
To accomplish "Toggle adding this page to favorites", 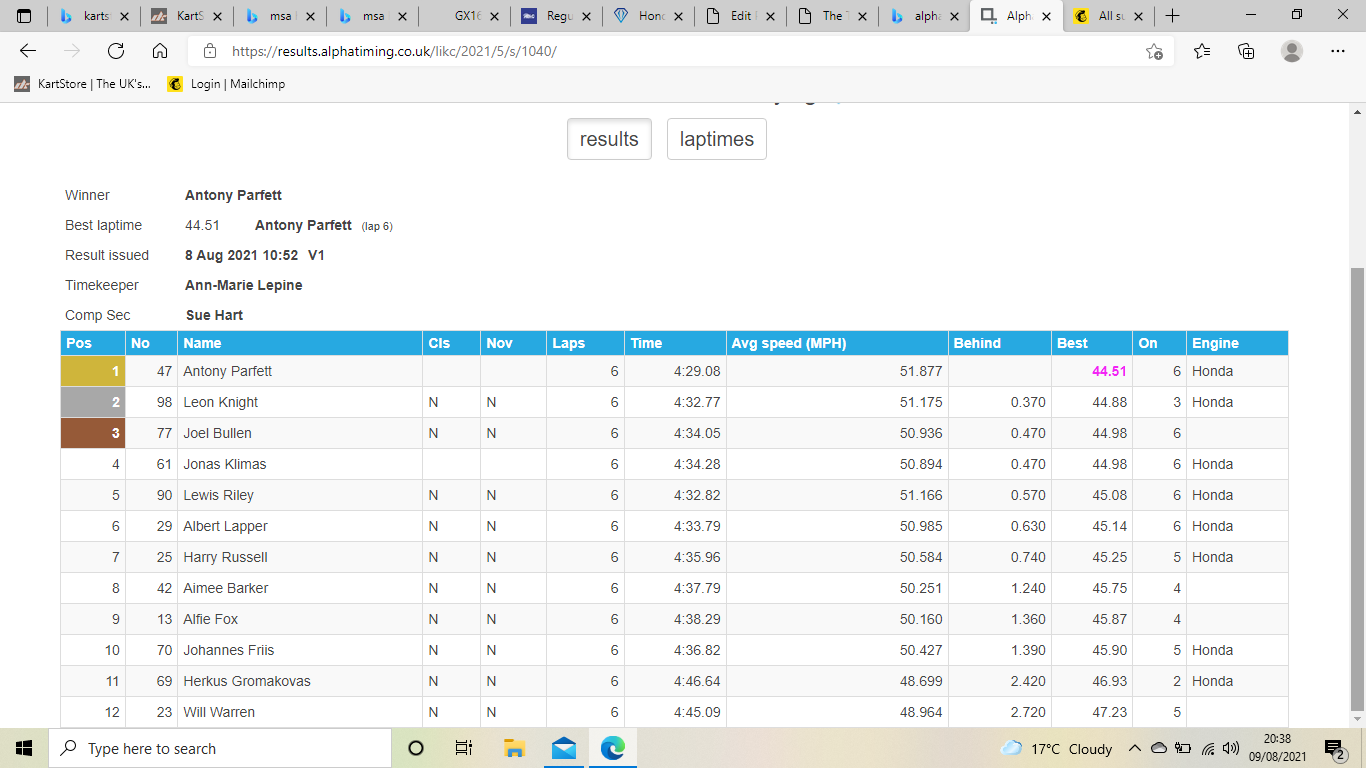I will coord(1155,51).
